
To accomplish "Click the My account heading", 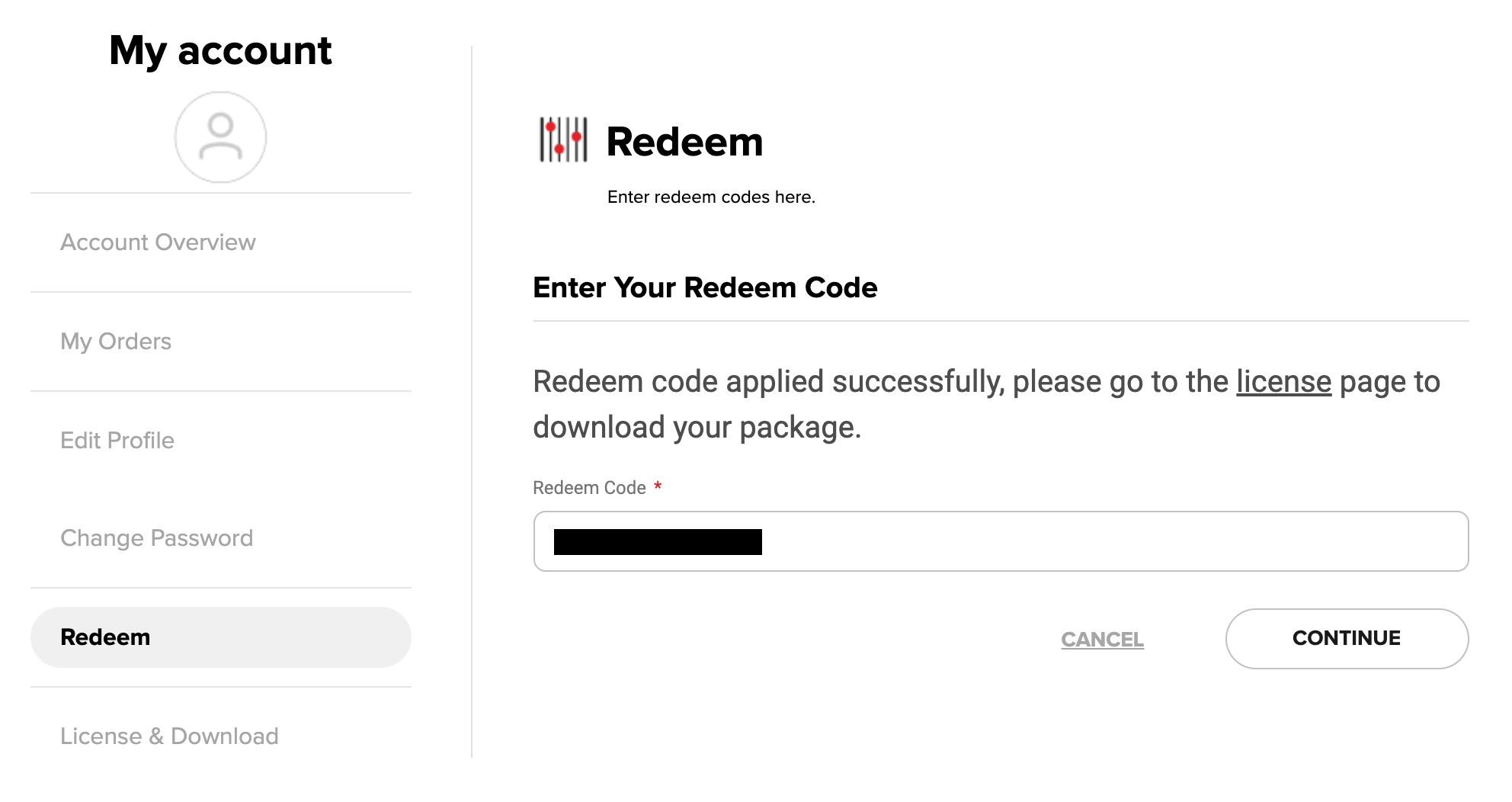I will pyautogui.click(x=220, y=50).
